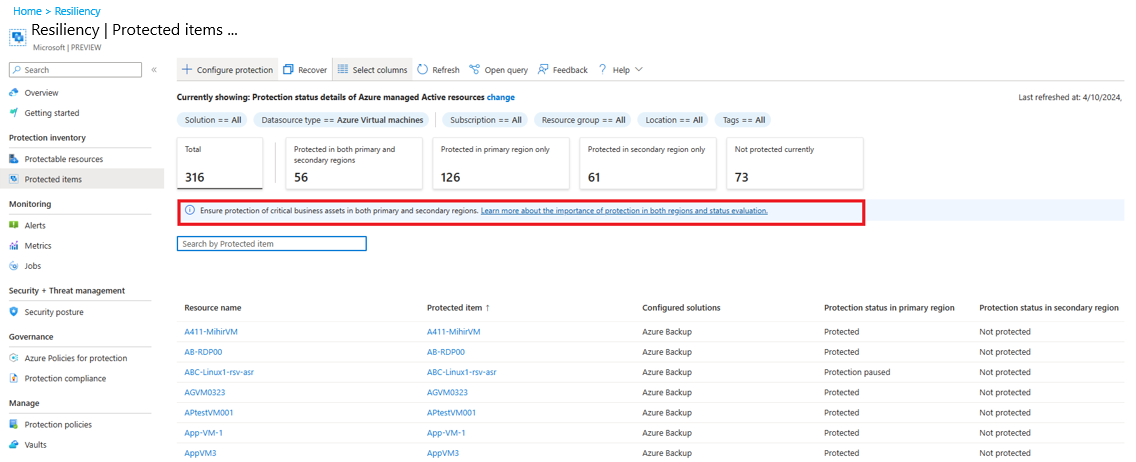This screenshot has width=1136, height=462.
Task: Go to Home breadcrumb link
Action: point(27,12)
